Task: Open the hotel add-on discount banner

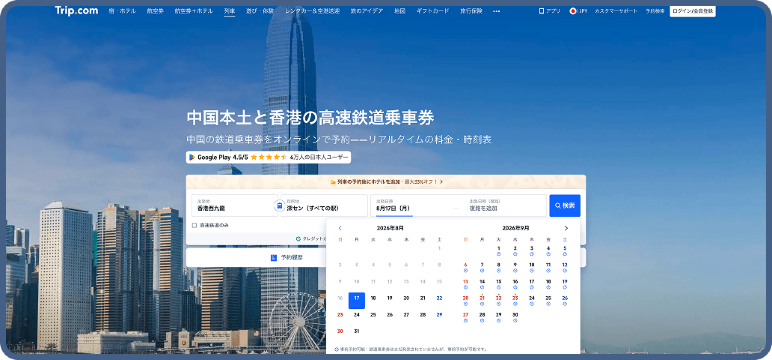Action: (x=386, y=182)
